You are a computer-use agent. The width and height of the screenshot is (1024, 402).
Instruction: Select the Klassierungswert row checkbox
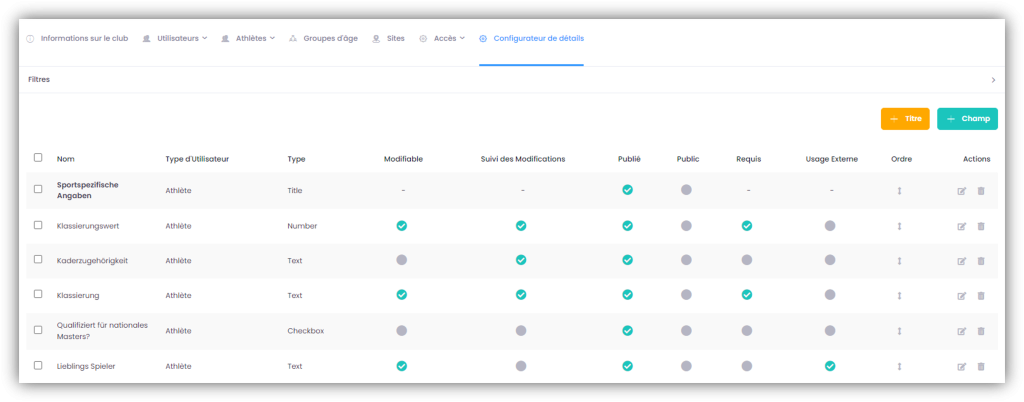(x=38, y=225)
